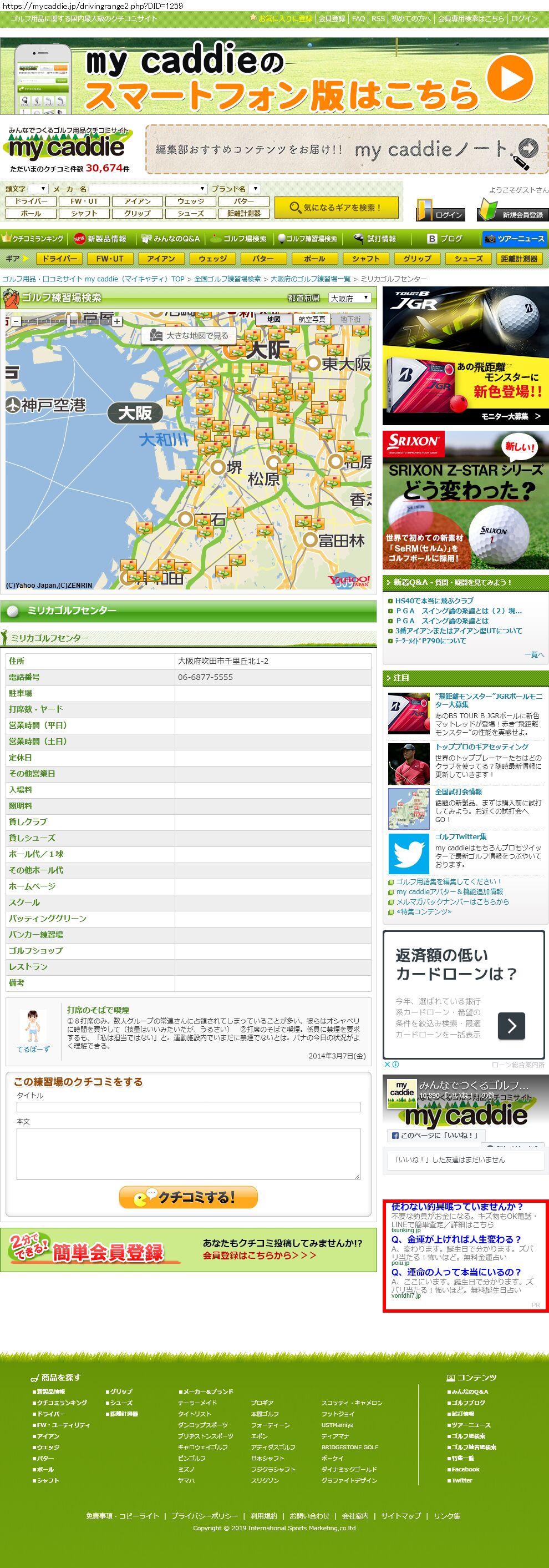Switch map to 地下街 view
This screenshot has width=549, height=1568.
click(x=350, y=319)
